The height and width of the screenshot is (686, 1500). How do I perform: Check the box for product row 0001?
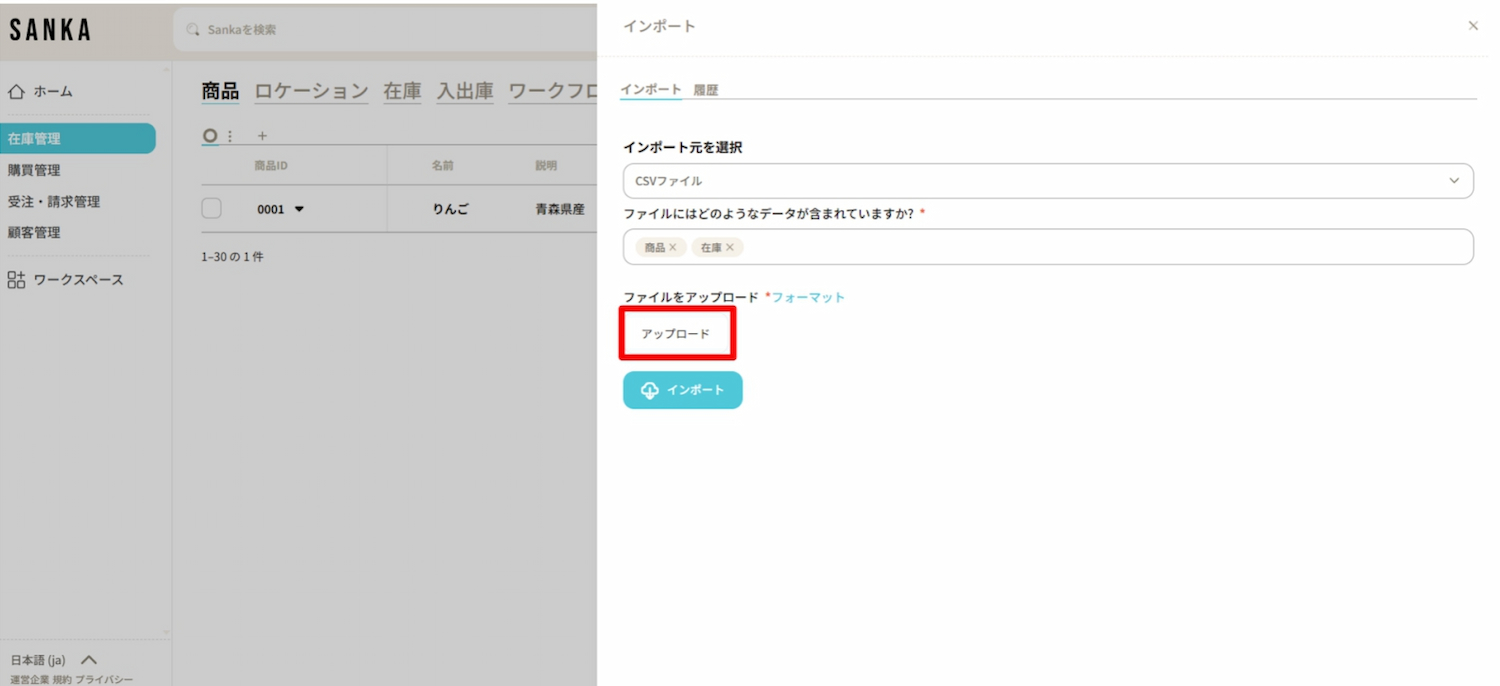click(211, 209)
